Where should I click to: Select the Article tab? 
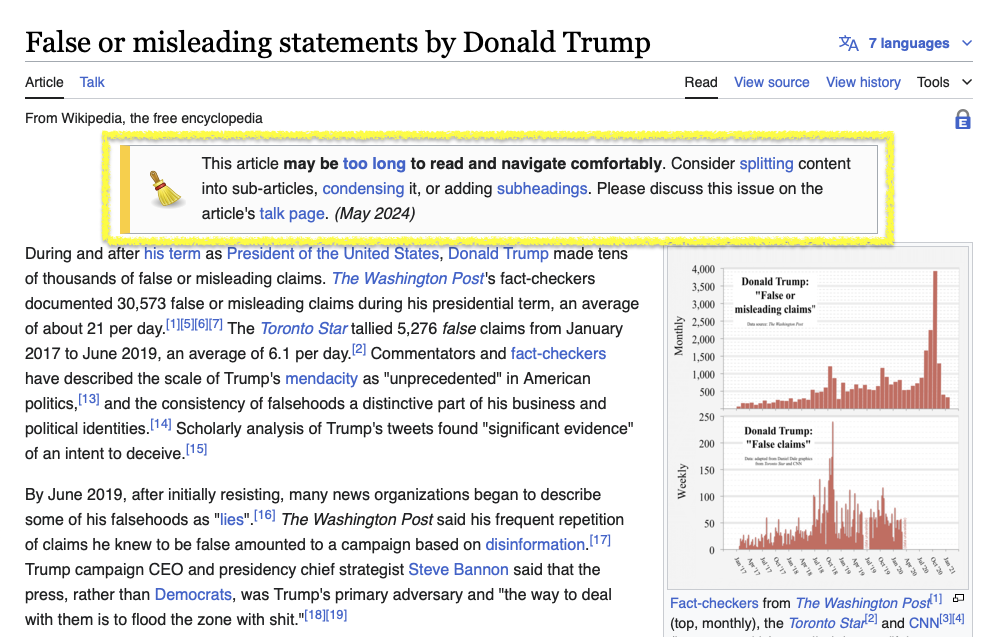coord(44,82)
